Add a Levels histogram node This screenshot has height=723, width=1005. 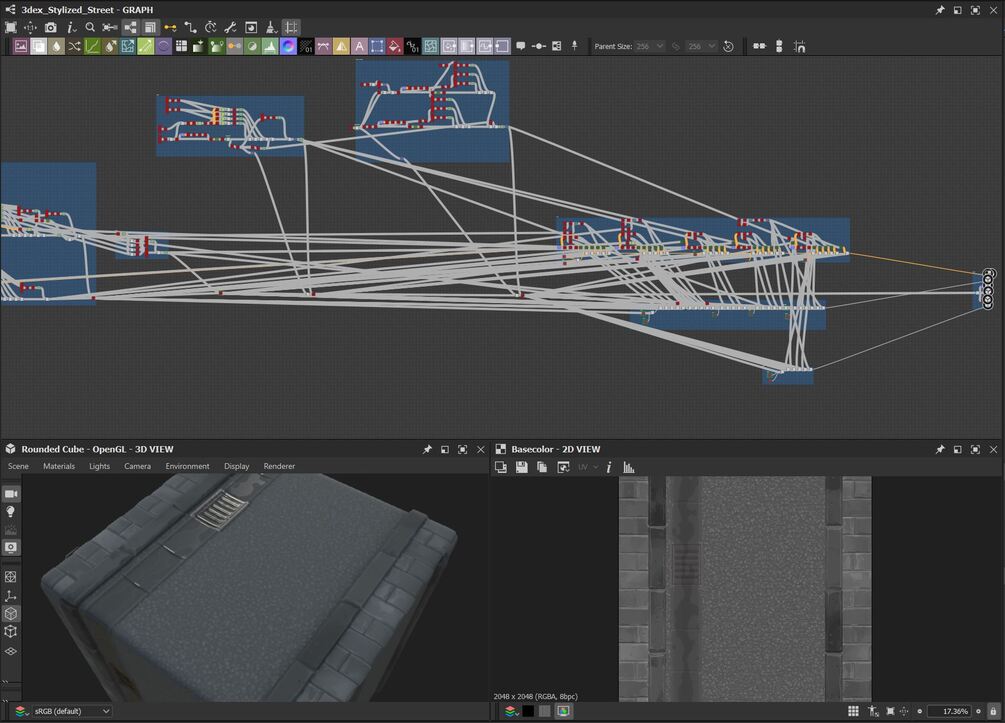pos(269,46)
